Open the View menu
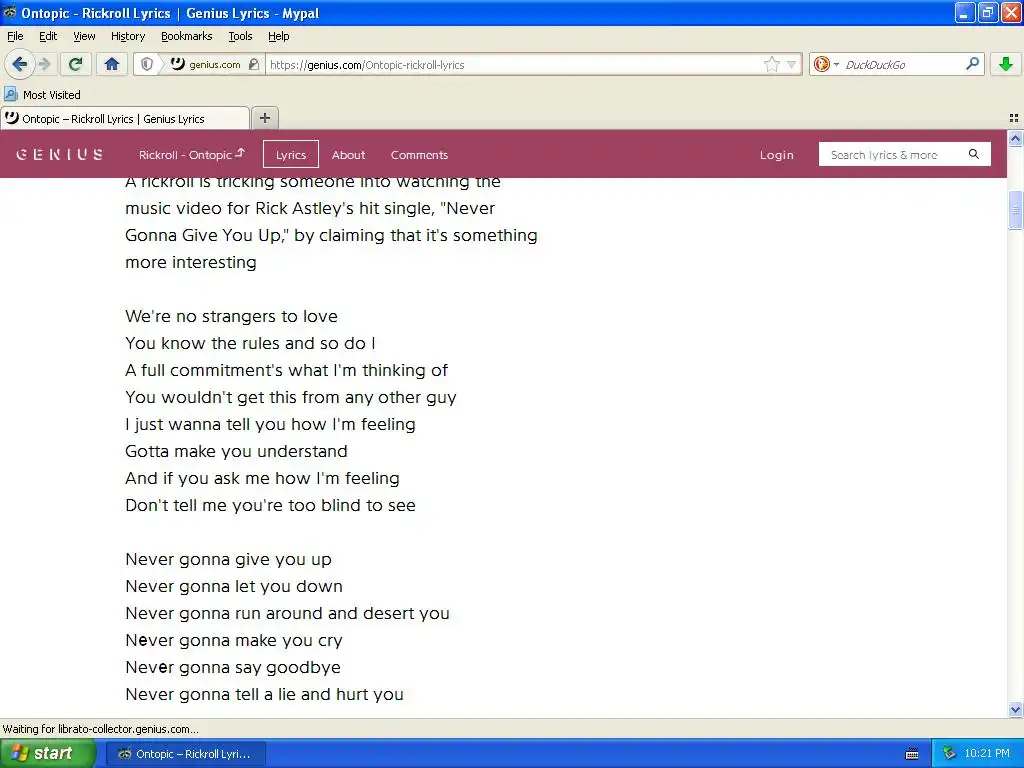This screenshot has width=1024, height=768. 84,36
